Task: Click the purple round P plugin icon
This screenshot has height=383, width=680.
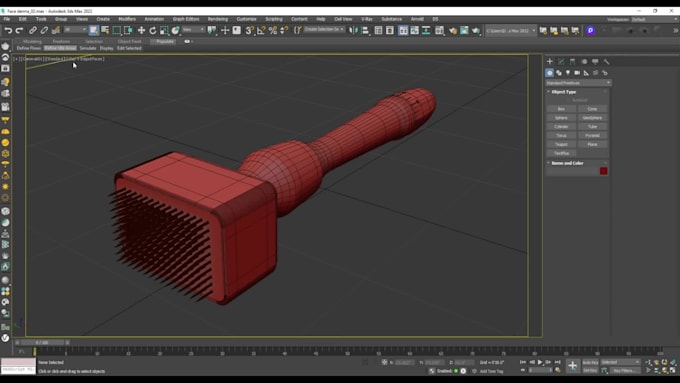Action: tap(590, 30)
